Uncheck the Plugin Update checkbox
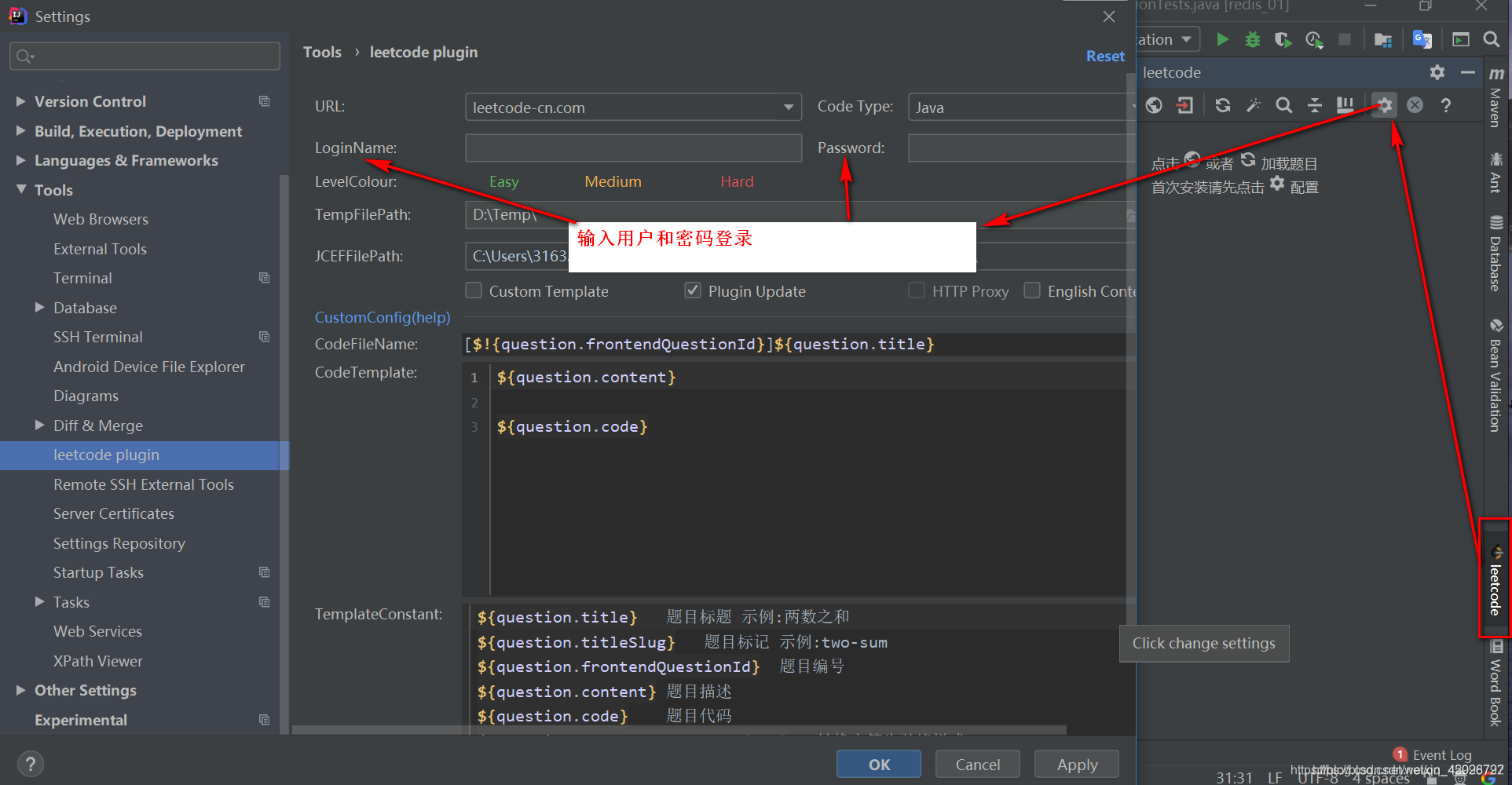The image size is (1512, 785). tap(693, 290)
